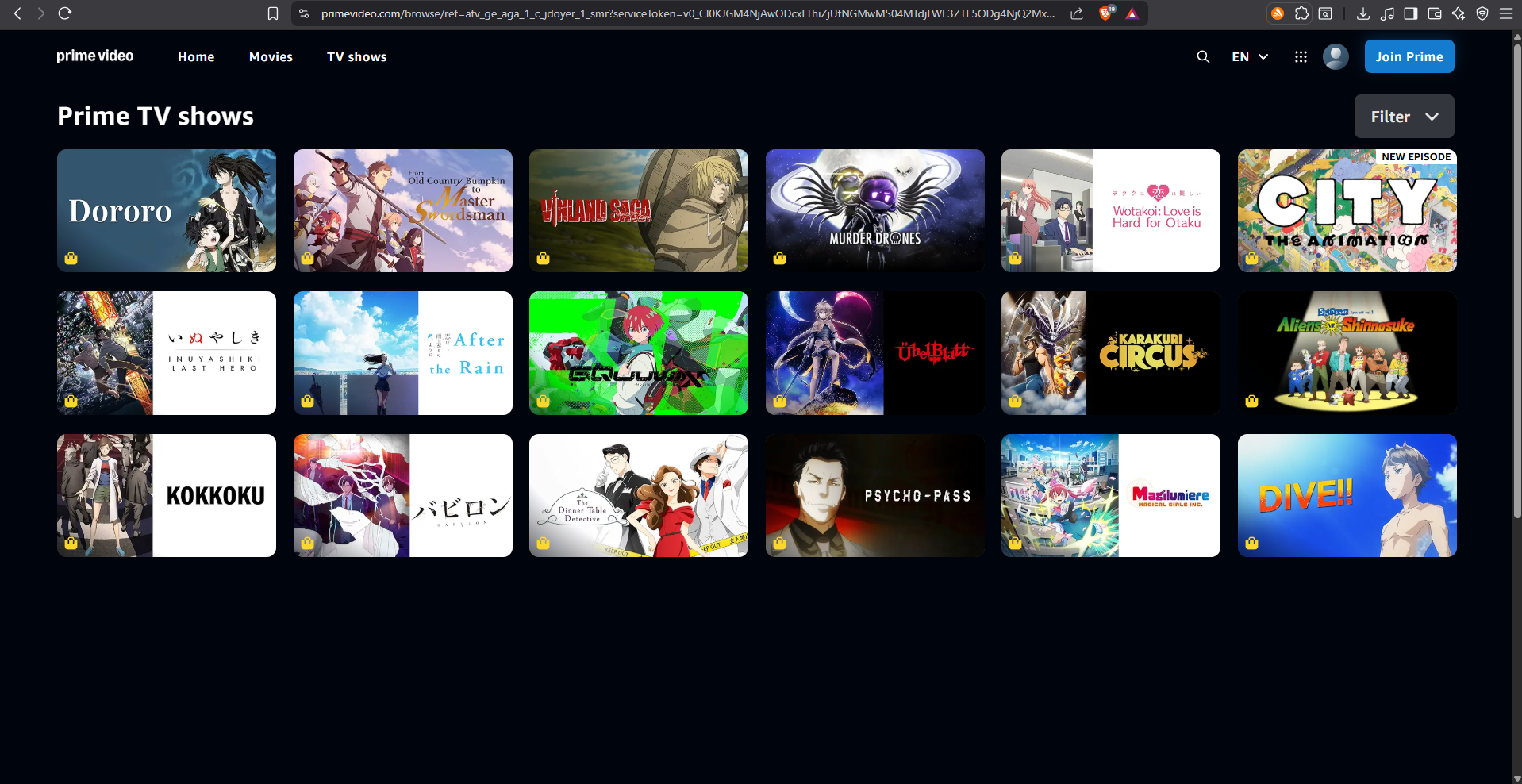Click the media playlist music note icon
The image size is (1522, 784).
pos(1387,13)
